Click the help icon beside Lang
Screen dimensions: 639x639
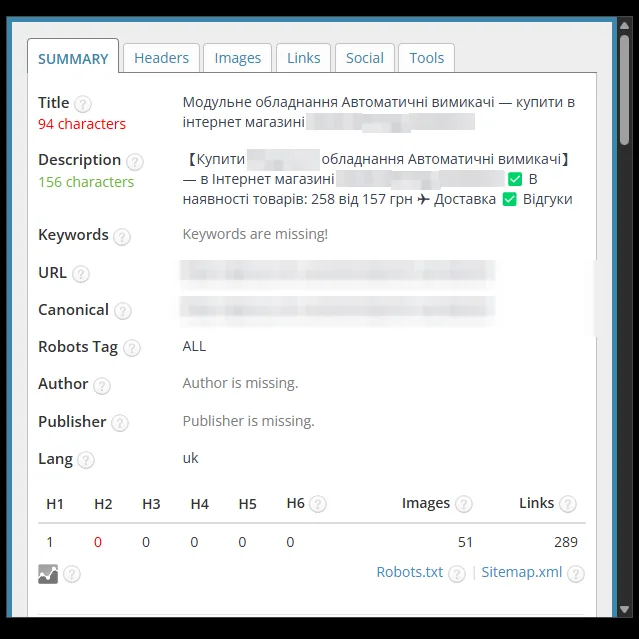86,460
